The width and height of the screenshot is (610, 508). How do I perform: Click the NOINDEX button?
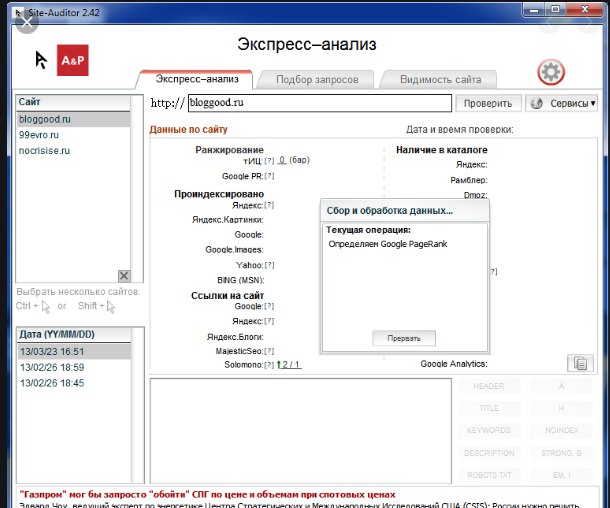pyautogui.click(x=561, y=430)
